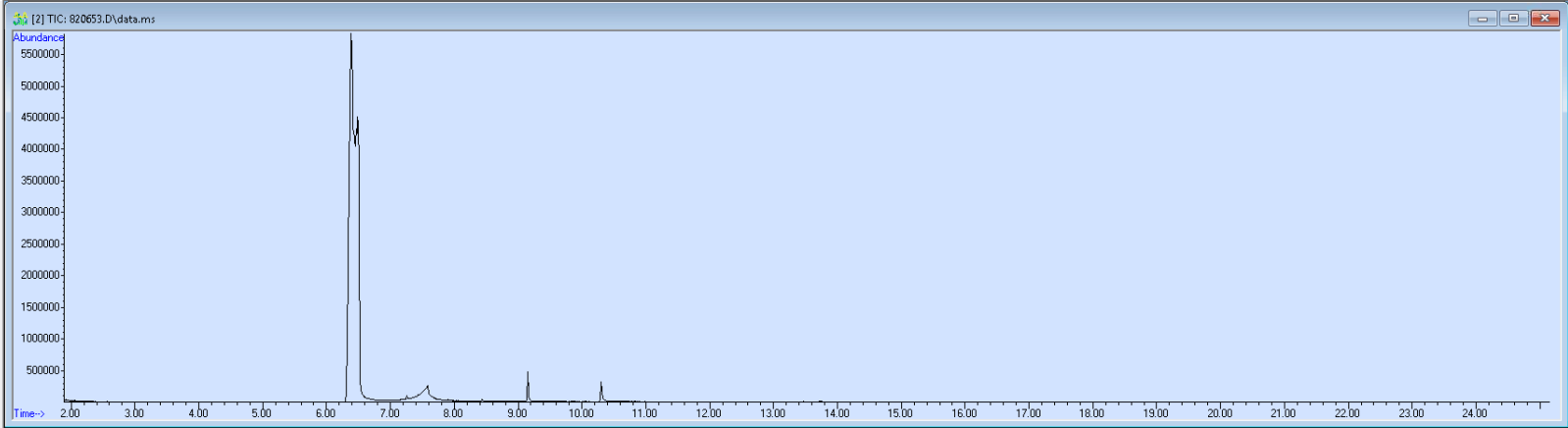The image size is (1568, 428).
Task: Click the 6.00 time axis label
Action: pos(326,413)
